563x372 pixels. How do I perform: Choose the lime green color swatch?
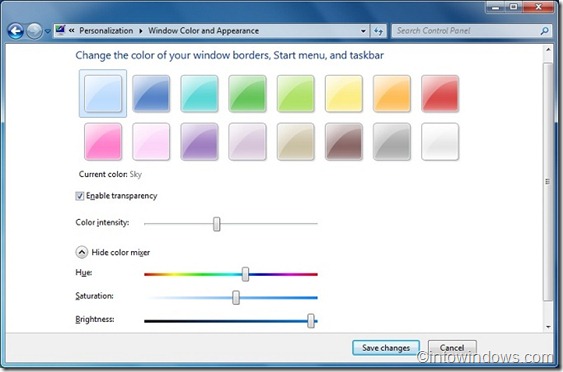[296, 93]
